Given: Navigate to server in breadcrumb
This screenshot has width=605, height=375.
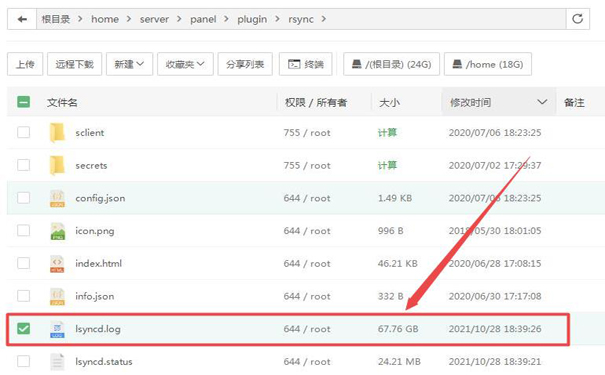Looking at the screenshot, I should 154,19.
